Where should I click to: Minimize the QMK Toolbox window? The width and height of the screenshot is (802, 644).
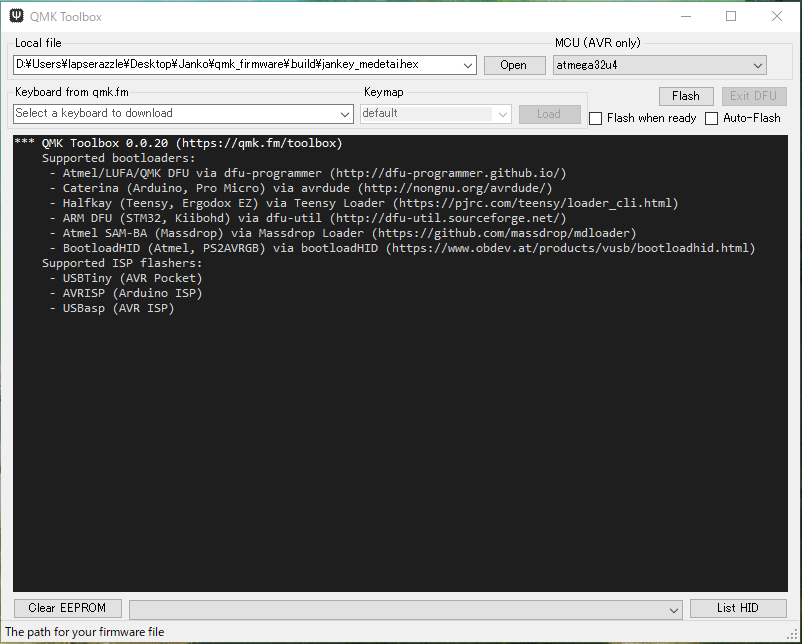pyautogui.click(x=685, y=16)
